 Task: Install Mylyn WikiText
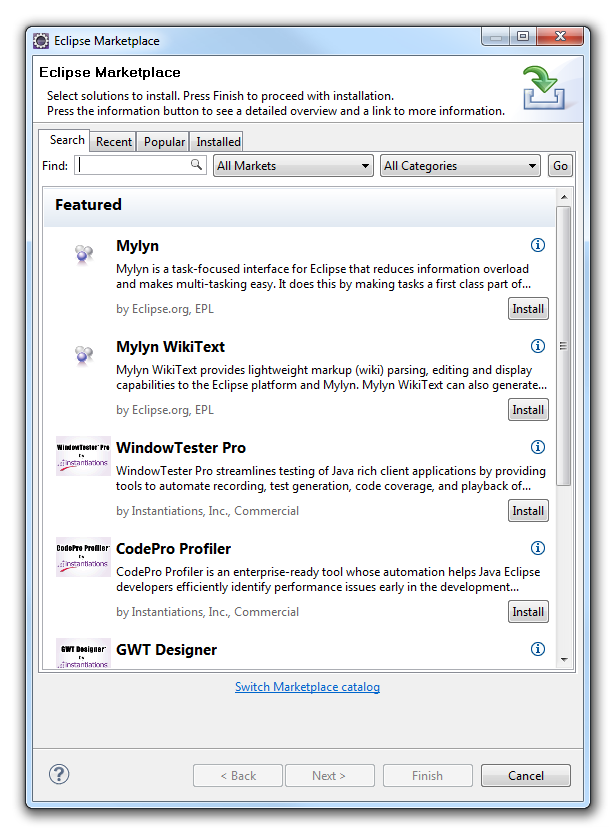coord(528,410)
